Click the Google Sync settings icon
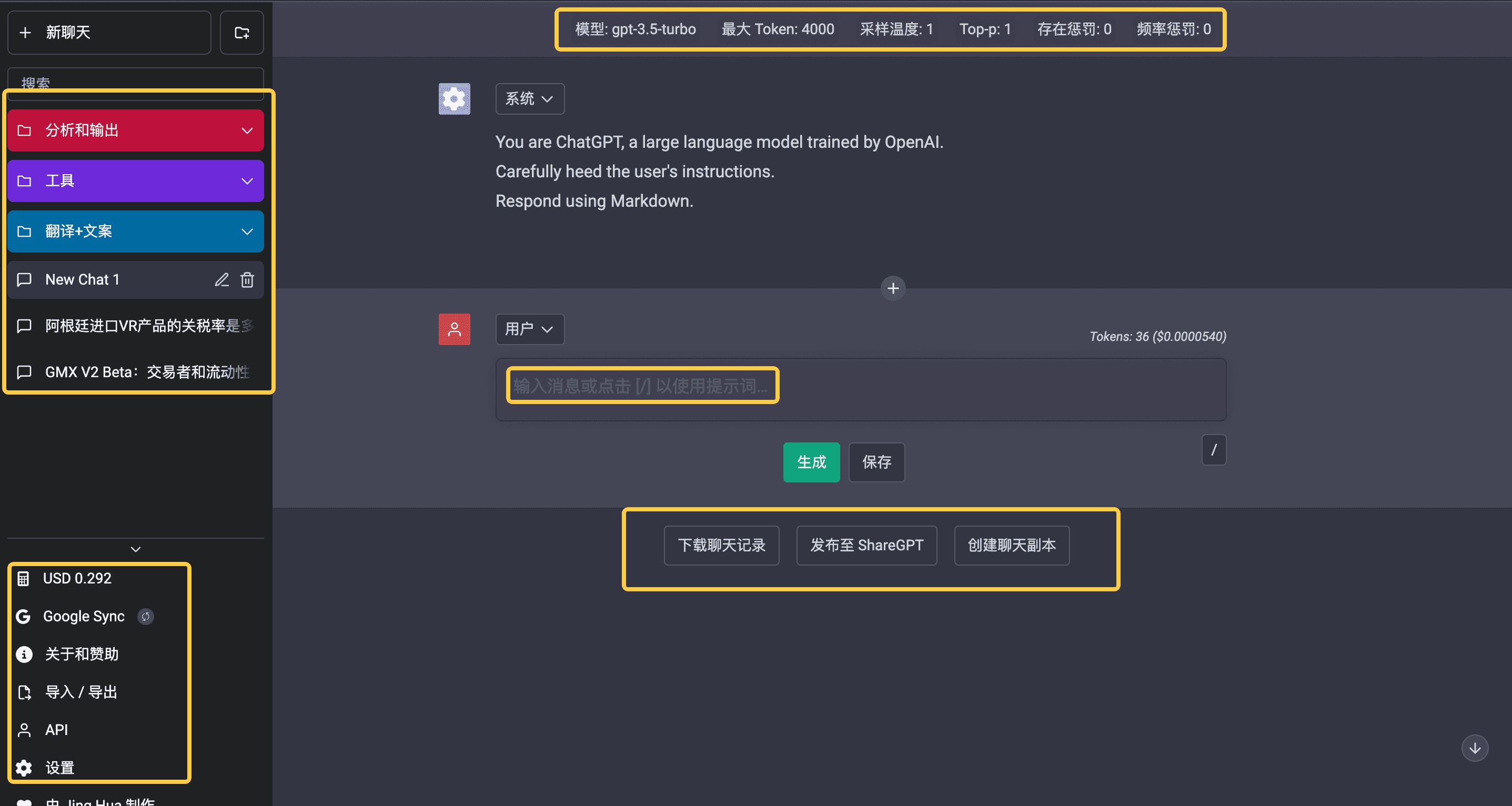Image resolution: width=1512 pixels, height=806 pixels. click(x=145, y=616)
